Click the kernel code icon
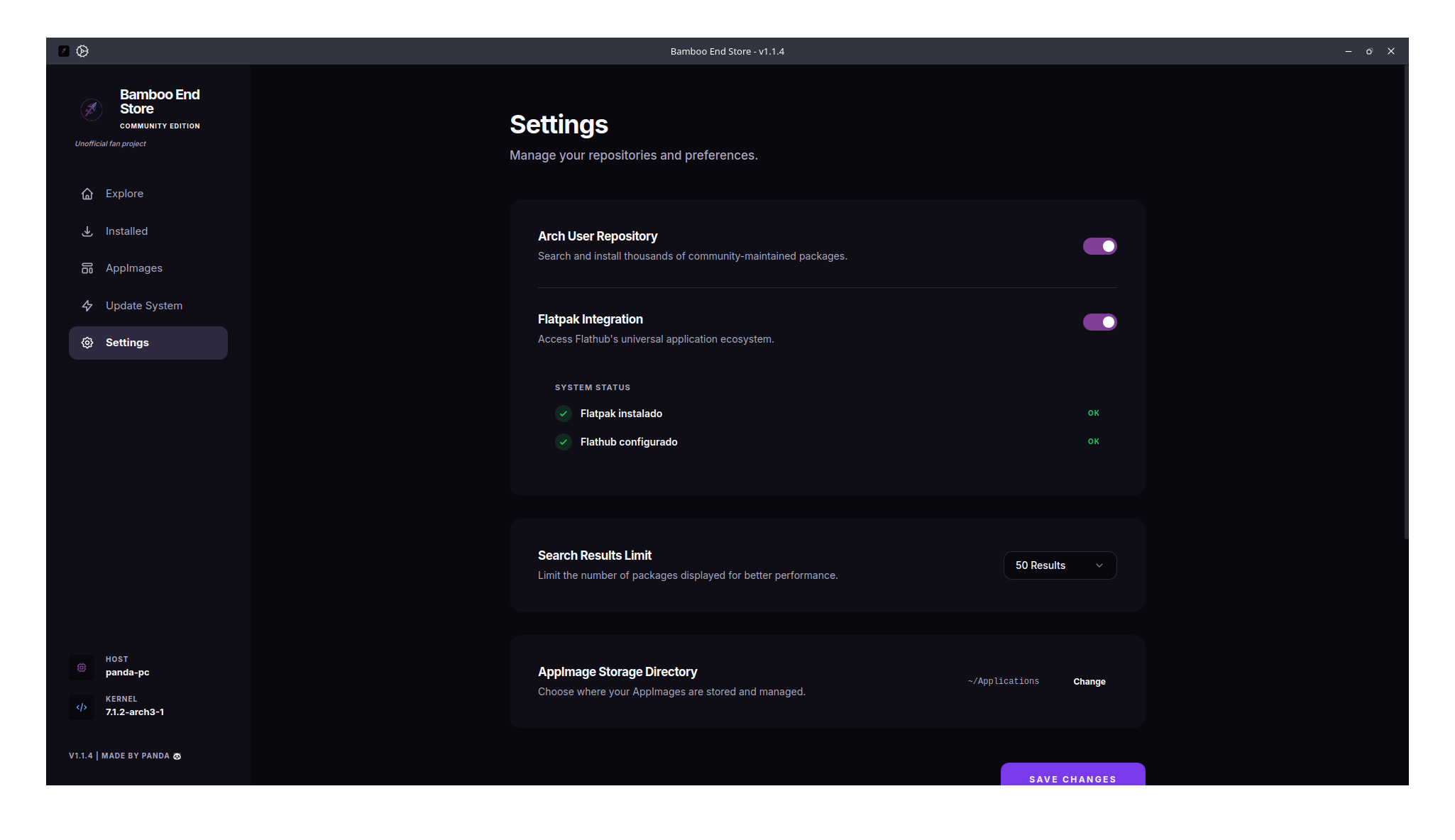The image size is (1455, 840). (x=82, y=707)
